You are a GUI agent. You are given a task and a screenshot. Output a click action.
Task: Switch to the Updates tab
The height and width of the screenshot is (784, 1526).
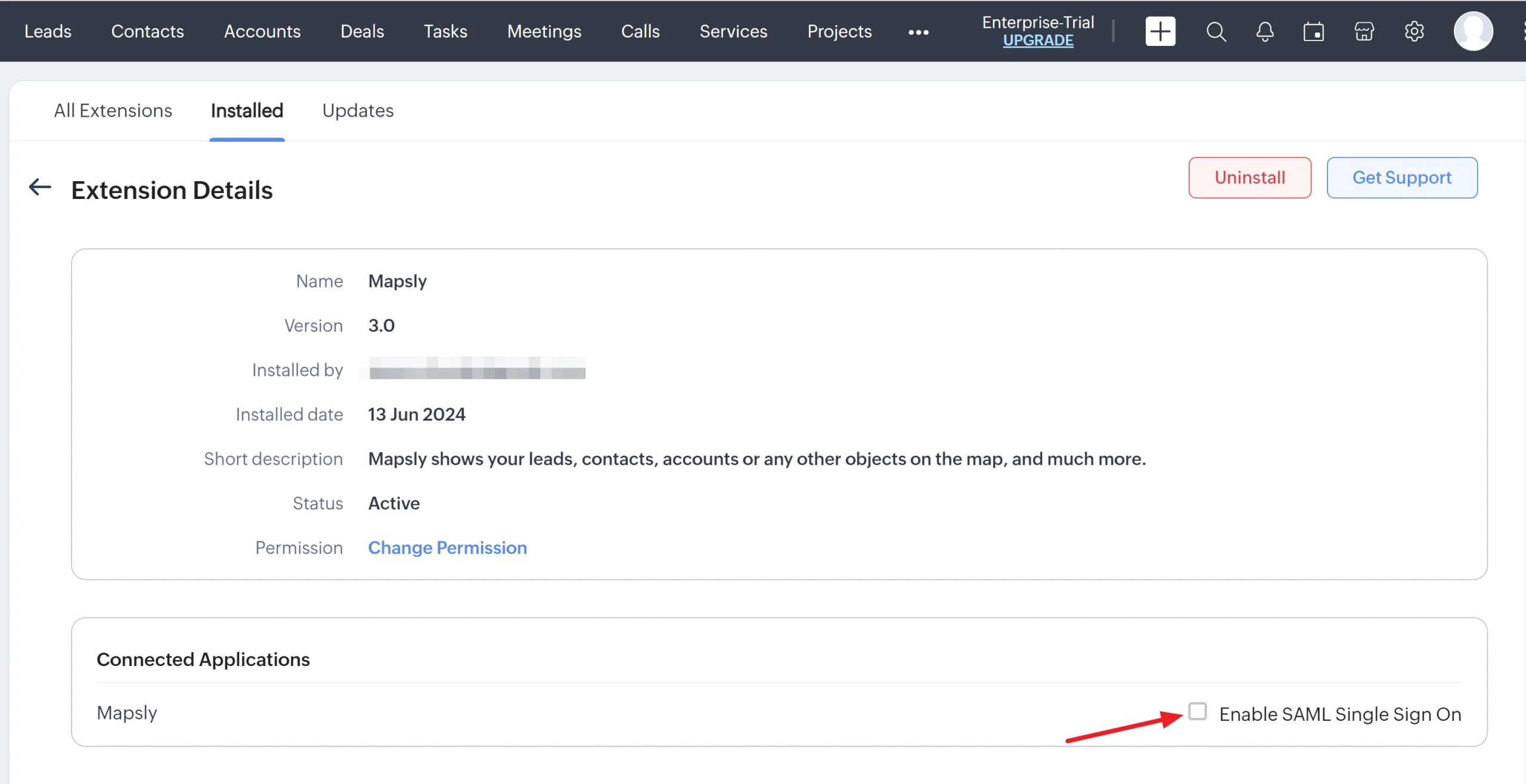(x=358, y=110)
